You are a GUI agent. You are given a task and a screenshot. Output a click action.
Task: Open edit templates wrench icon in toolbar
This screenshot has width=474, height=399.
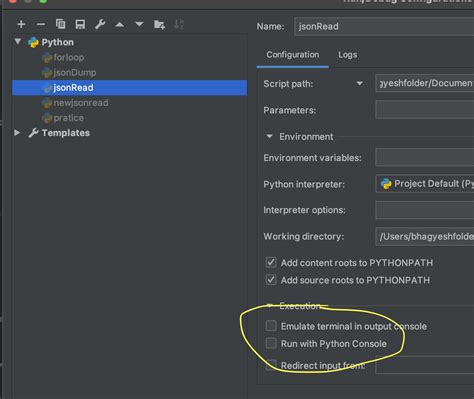point(100,24)
